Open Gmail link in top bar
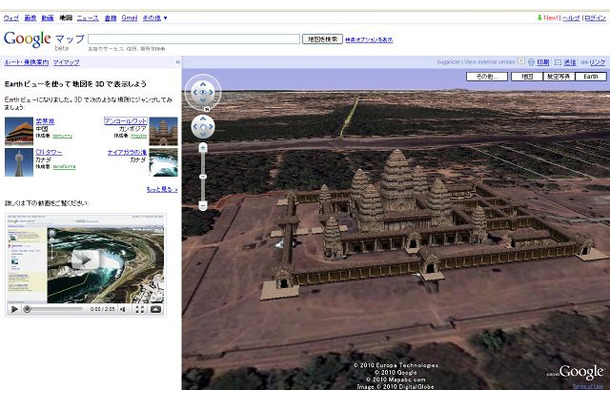610x400 pixels. 129,18
